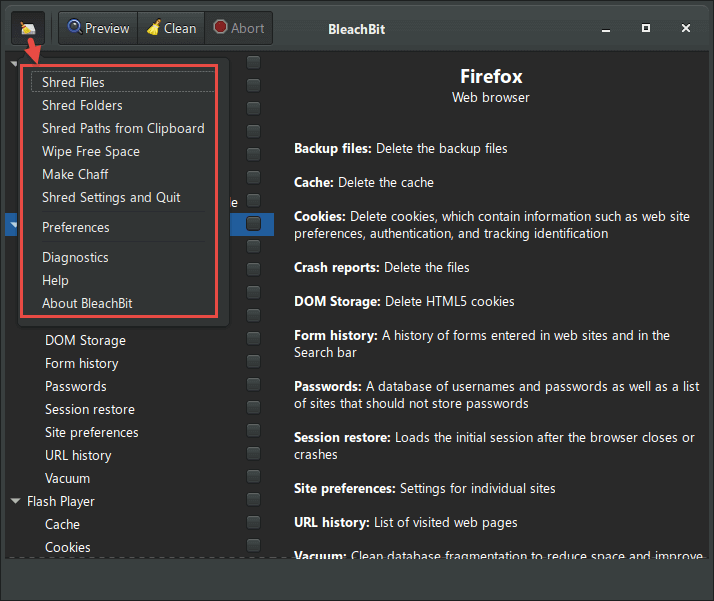The image size is (714, 601).
Task: Select Vacuum tree item
Action: click(x=67, y=479)
